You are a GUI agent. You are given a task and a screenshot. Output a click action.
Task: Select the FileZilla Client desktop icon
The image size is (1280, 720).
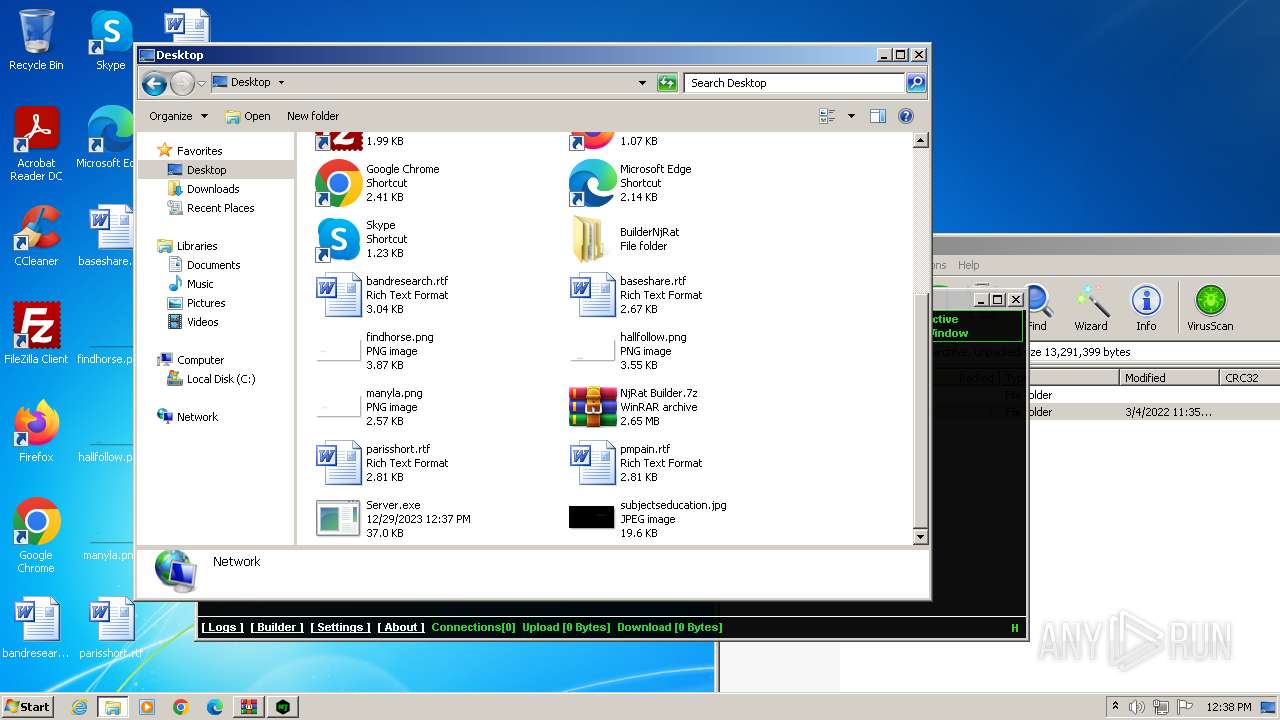(x=36, y=333)
